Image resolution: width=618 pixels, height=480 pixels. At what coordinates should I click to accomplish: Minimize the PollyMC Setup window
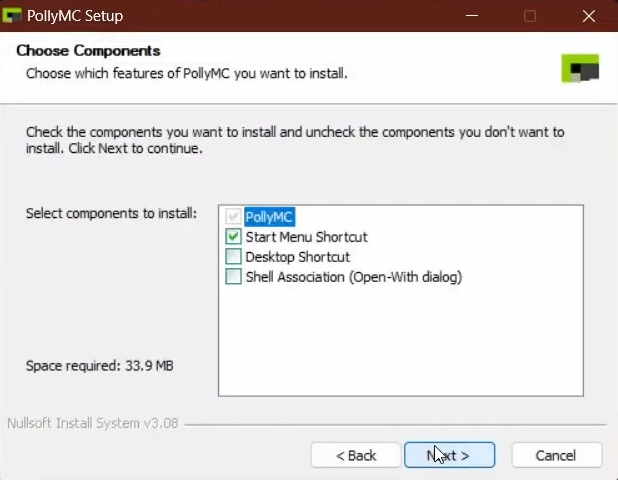472,16
